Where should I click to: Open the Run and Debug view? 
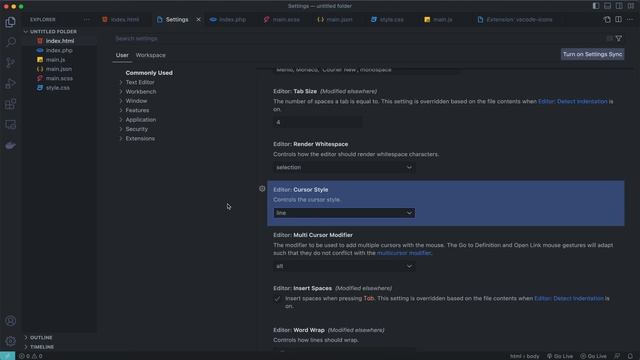tap(10, 83)
